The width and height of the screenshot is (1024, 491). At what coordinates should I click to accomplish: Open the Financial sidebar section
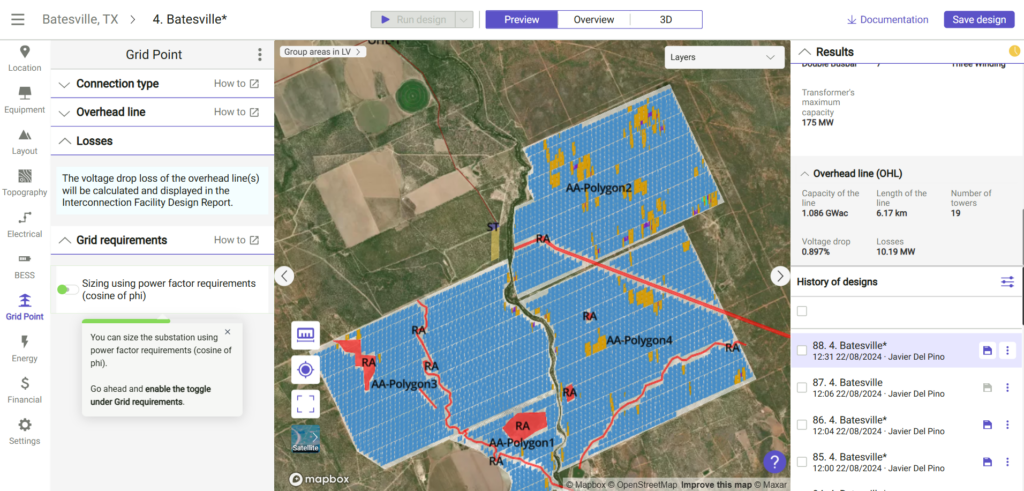point(24,389)
